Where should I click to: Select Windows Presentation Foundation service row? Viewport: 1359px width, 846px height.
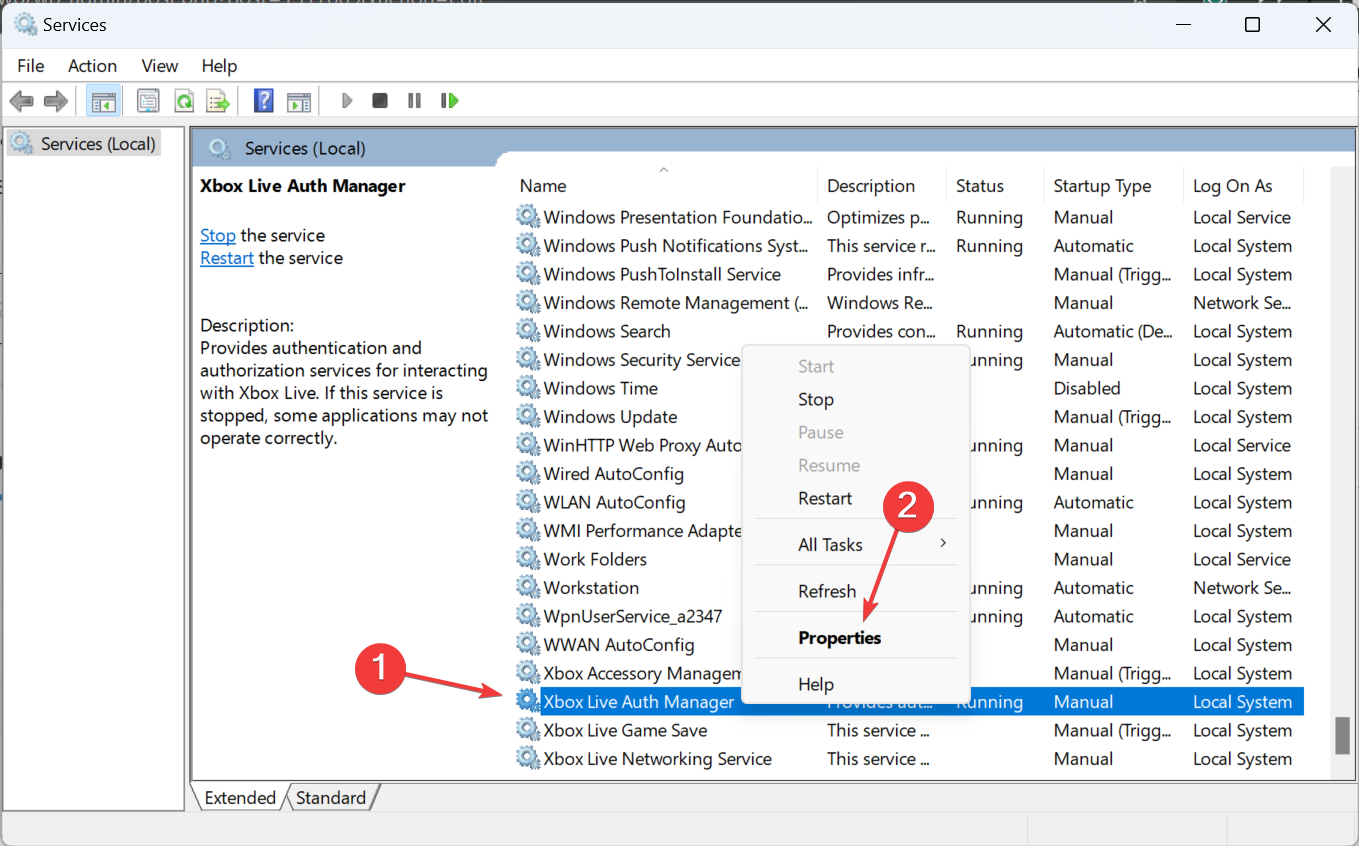pyautogui.click(x=909, y=217)
